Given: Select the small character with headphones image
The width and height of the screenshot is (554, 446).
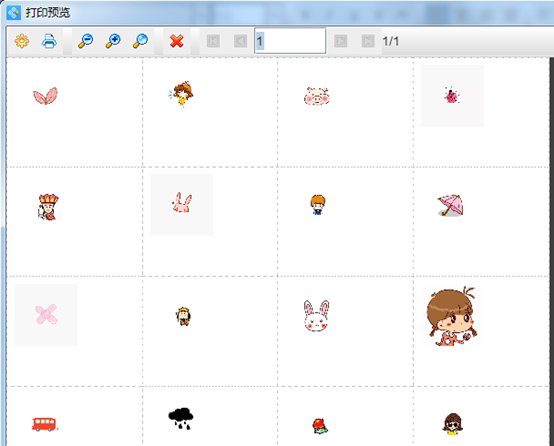Looking at the screenshot, I should click(x=183, y=316).
